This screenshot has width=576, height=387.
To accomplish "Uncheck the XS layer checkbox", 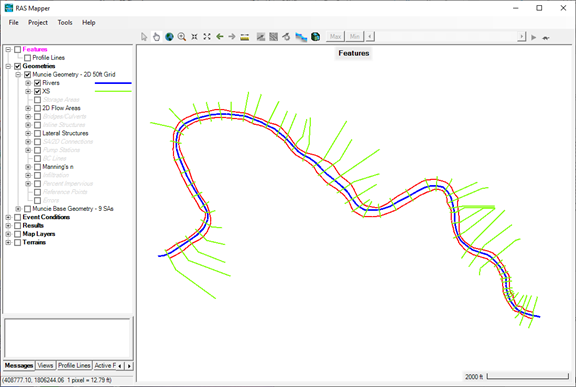I will click(37, 91).
